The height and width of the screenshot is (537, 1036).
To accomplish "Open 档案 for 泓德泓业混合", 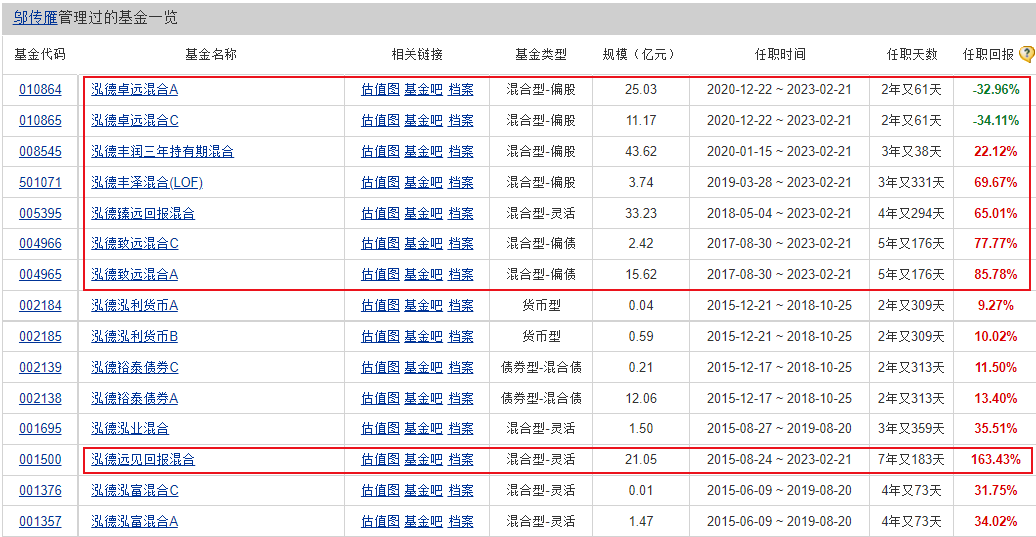I will coord(461,428).
